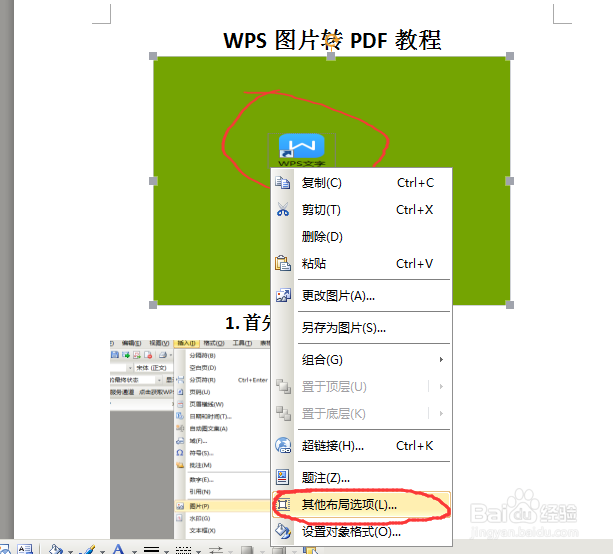Screen dimensions: 613x554
Task: Click the picture's bottom-right resize handle
Action: (510, 305)
